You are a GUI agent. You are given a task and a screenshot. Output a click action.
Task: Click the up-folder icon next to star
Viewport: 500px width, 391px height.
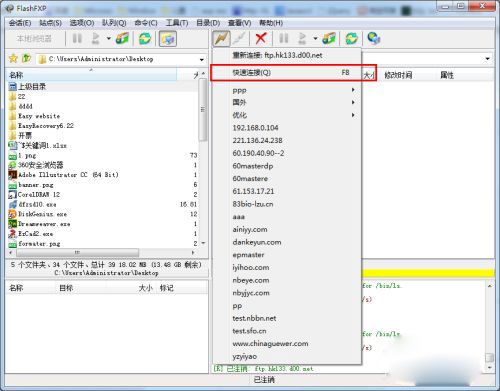(x=26, y=58)
